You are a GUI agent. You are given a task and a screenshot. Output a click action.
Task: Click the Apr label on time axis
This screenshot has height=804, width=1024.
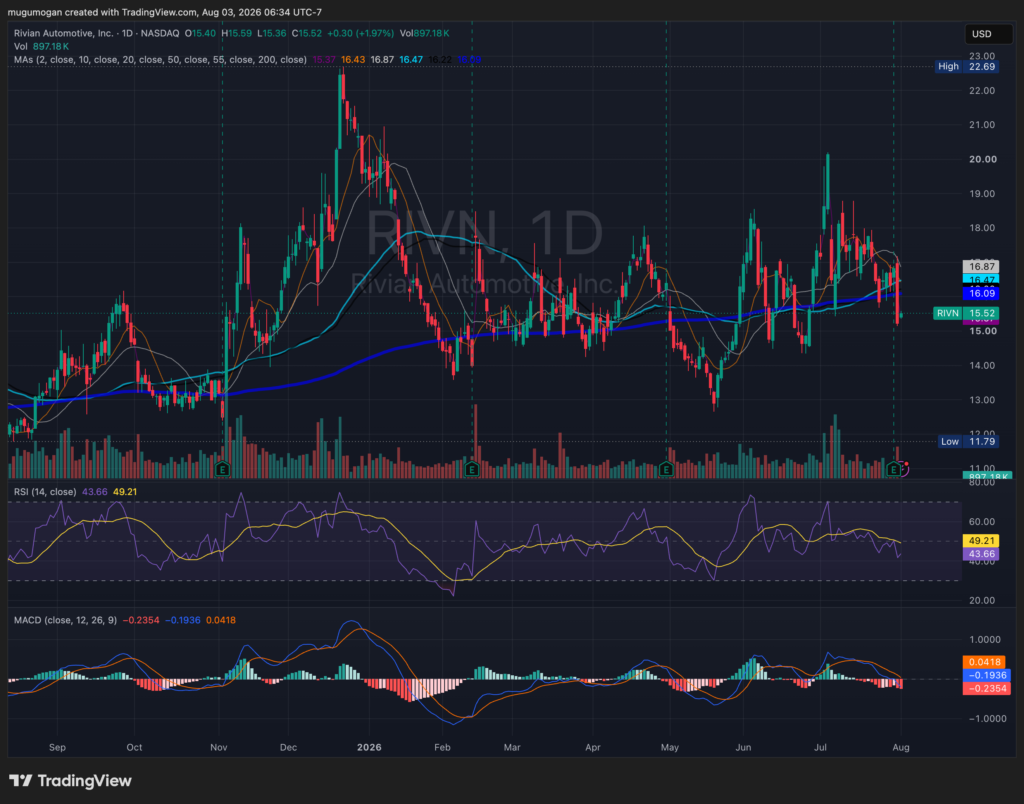[592, 747]
